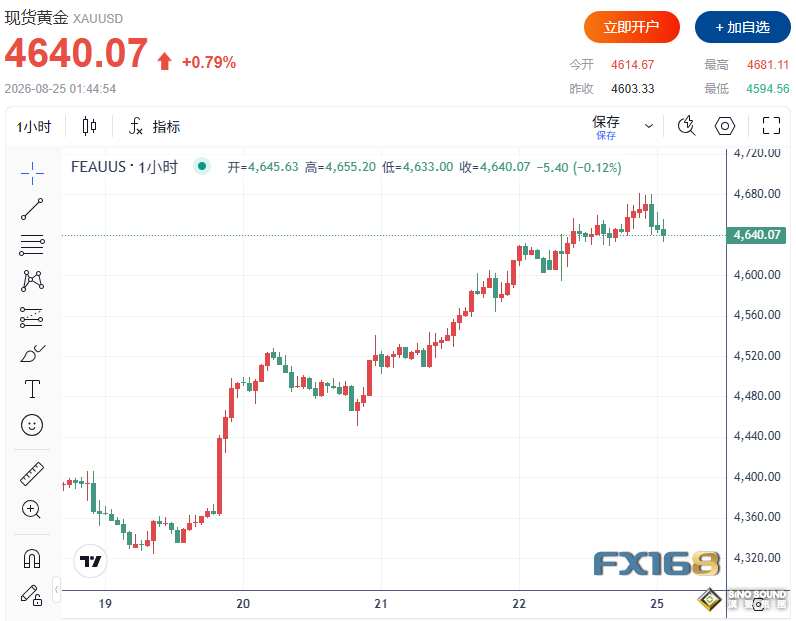Click the 收=4,640.07 close value in legend

pos(494,167)
